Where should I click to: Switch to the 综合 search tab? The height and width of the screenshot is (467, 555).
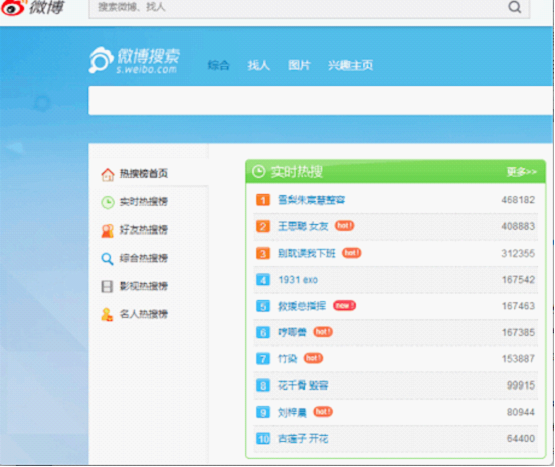point(218,65)
